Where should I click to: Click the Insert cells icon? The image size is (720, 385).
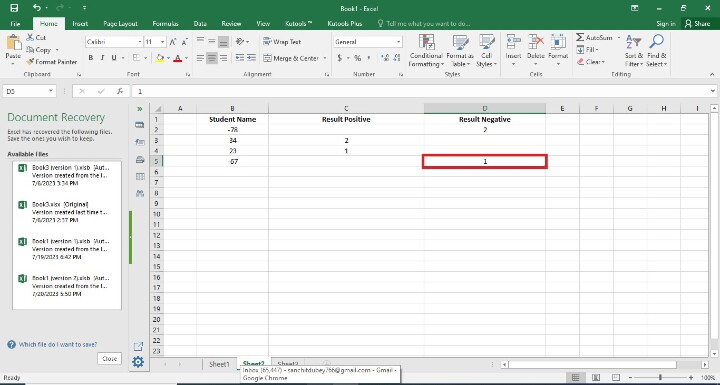tap(513, 42)
